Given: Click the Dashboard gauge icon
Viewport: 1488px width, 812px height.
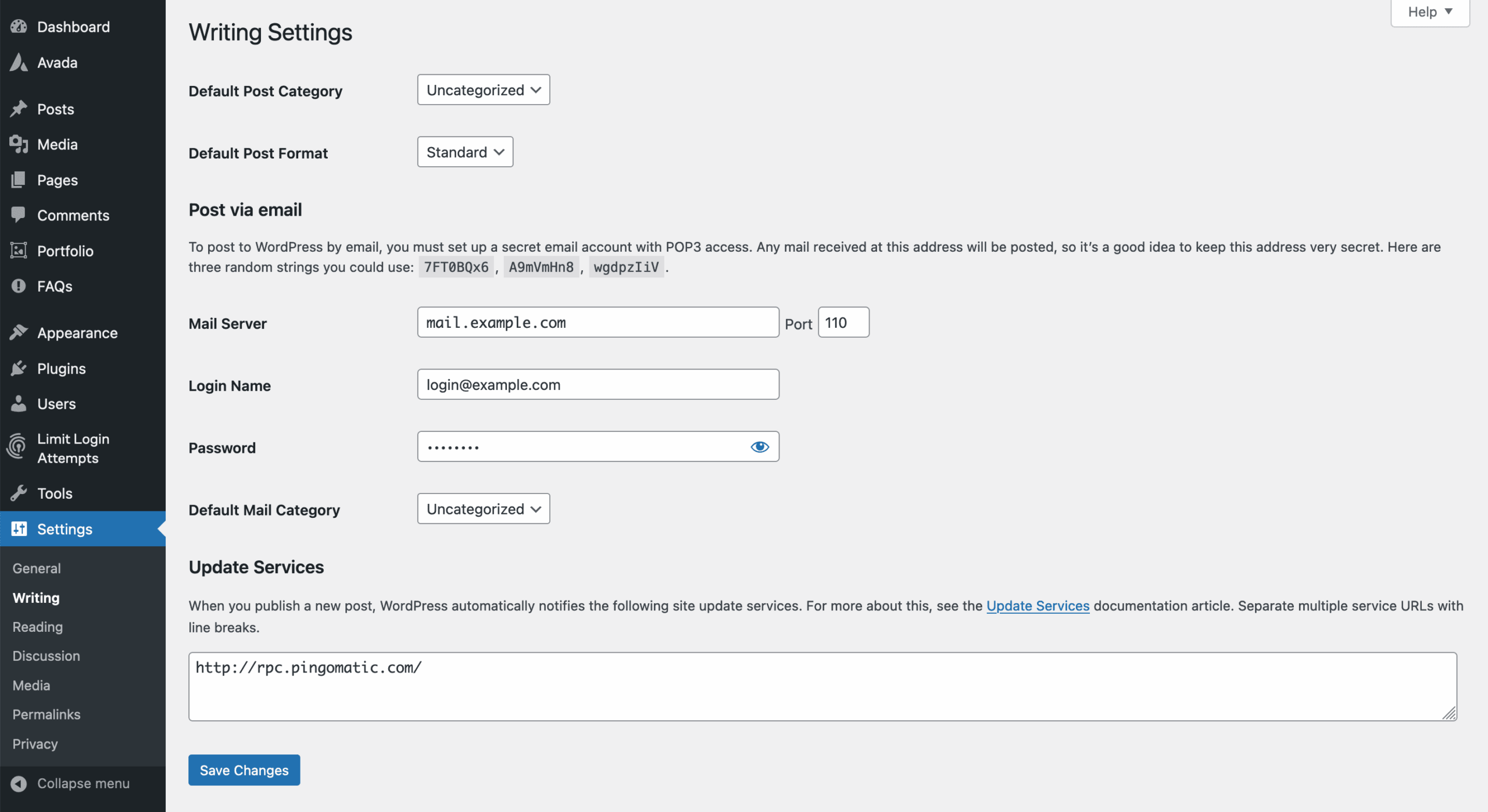Looking at the screenshot, I should (19, 27).
